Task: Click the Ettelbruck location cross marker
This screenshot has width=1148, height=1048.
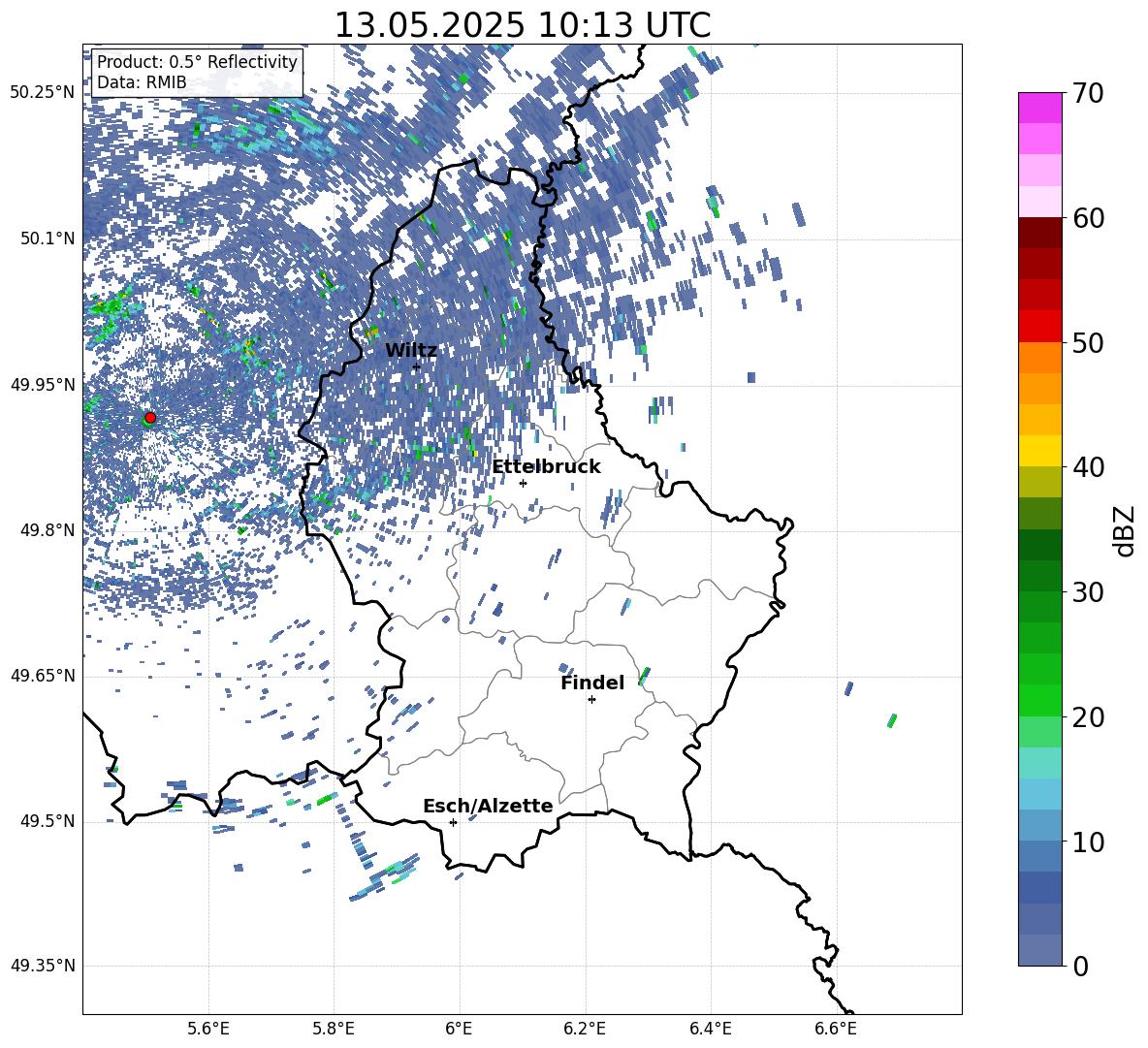Action: coord(523,483)
